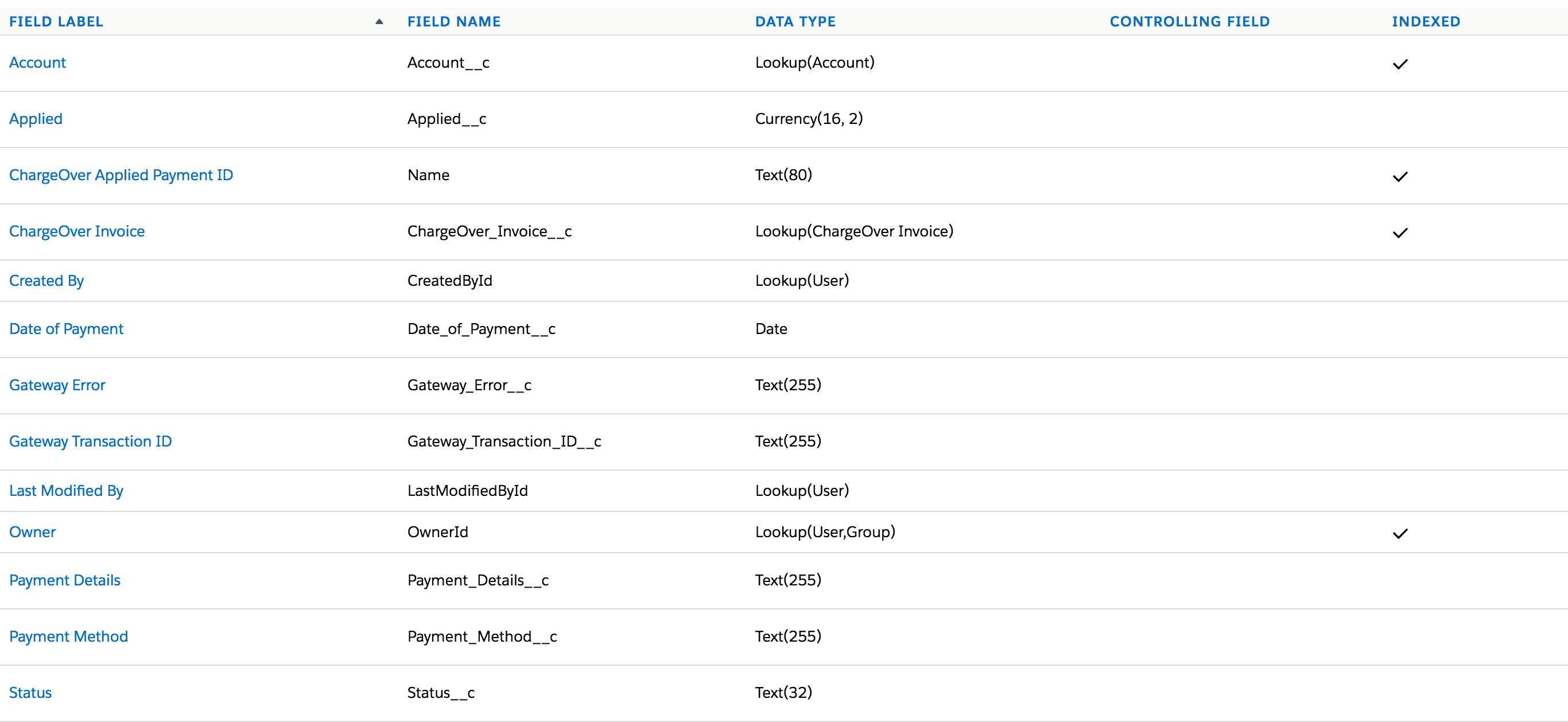This screenshot has width=1568, height=722.
Task: Click the indexed checkmark in OwnerId row
Action: tap(1400, 533)
